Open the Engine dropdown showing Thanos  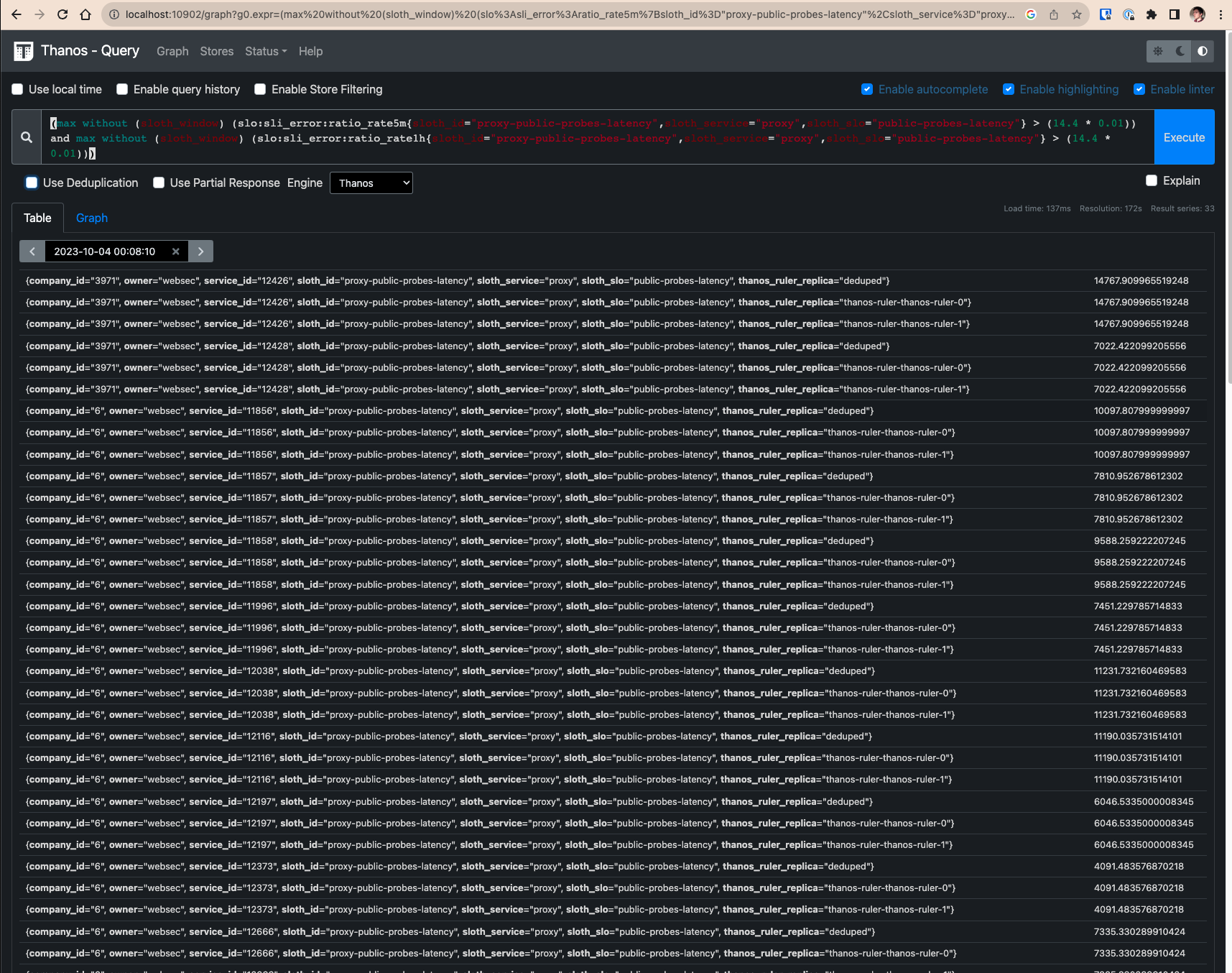[371, 183]
